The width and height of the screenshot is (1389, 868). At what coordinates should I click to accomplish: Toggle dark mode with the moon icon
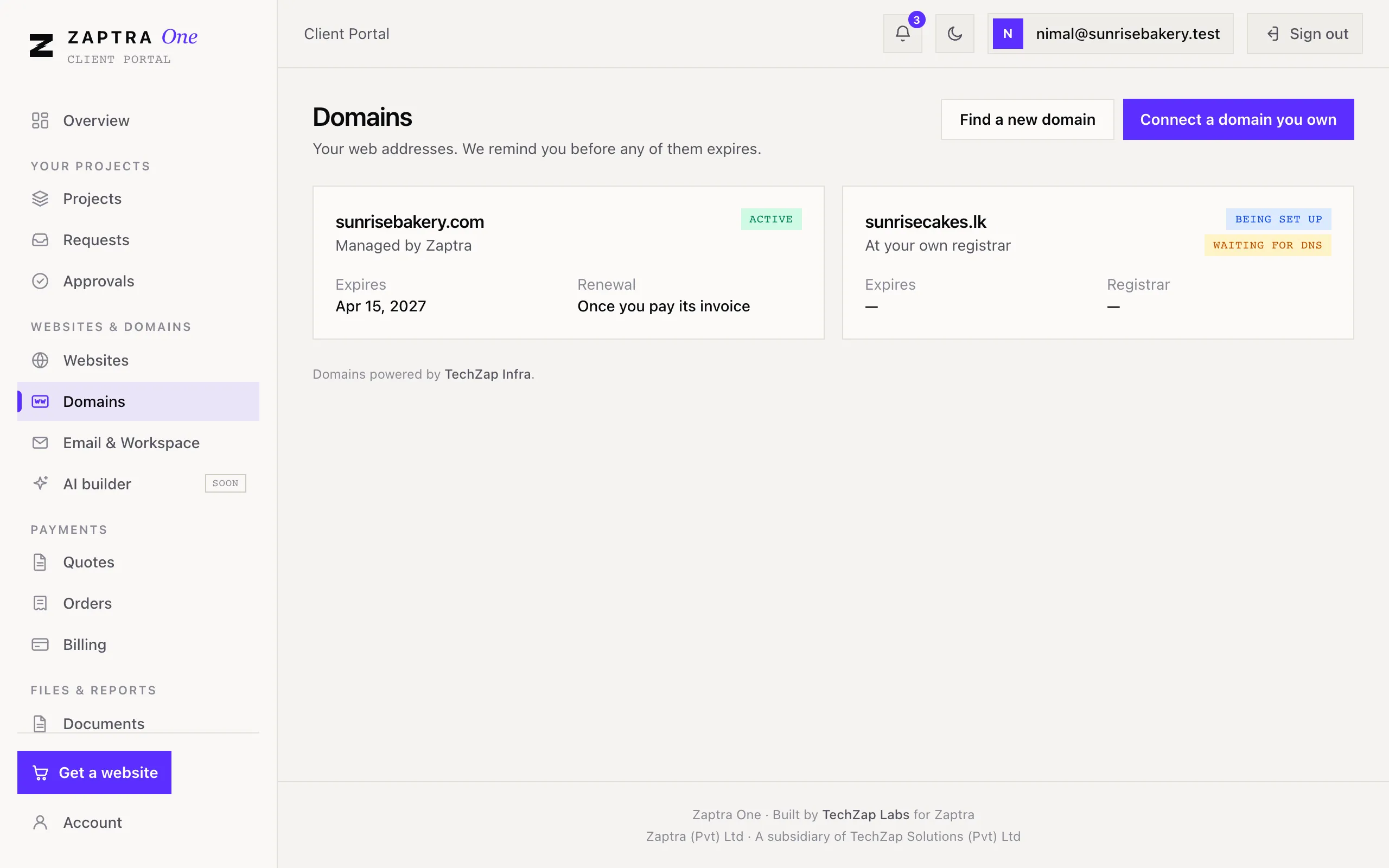[954, 34]
